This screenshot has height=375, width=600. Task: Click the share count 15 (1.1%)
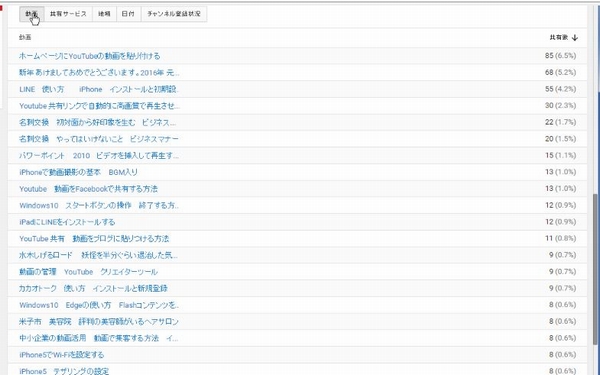coord(561,156)
